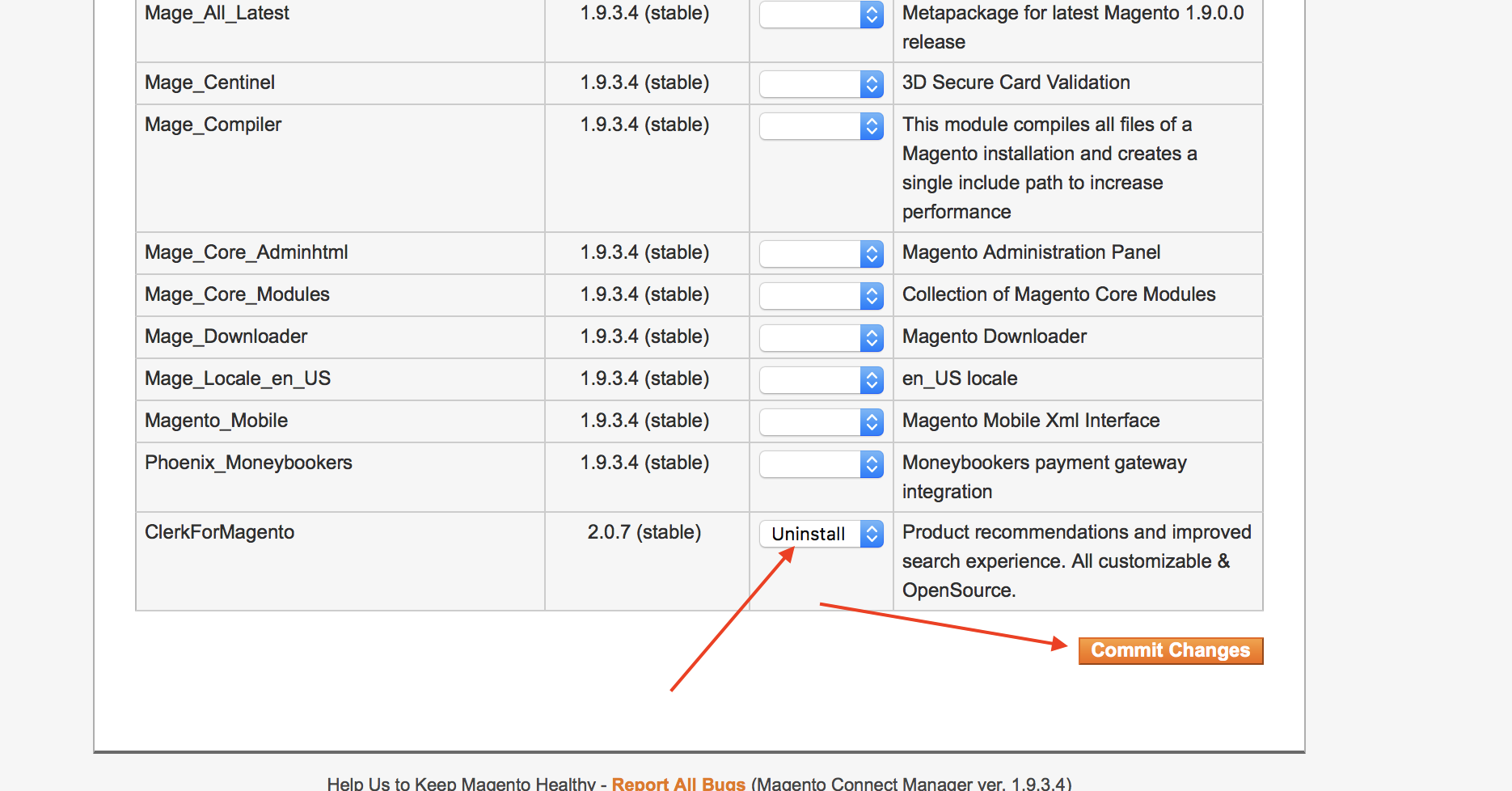This screenshot has width=1512, height=791.
Task: Click the Mage_Compiler description text
Action: click(1049, 168)
